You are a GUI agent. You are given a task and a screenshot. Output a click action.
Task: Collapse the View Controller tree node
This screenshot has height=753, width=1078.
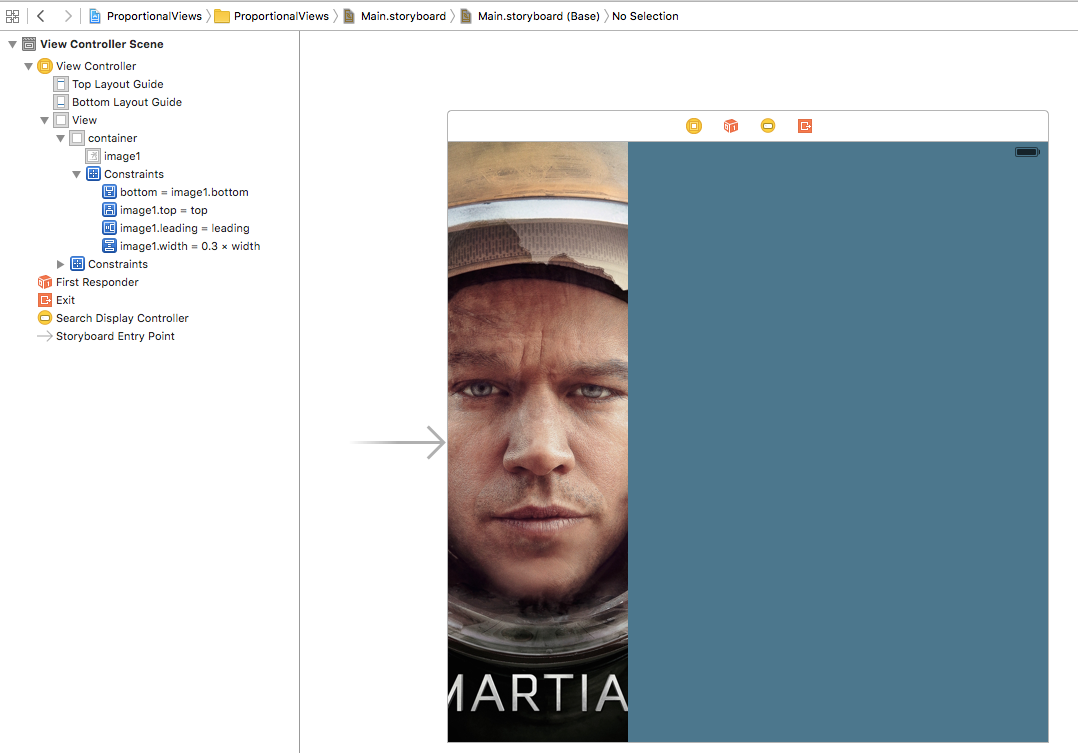coord(28,66)
